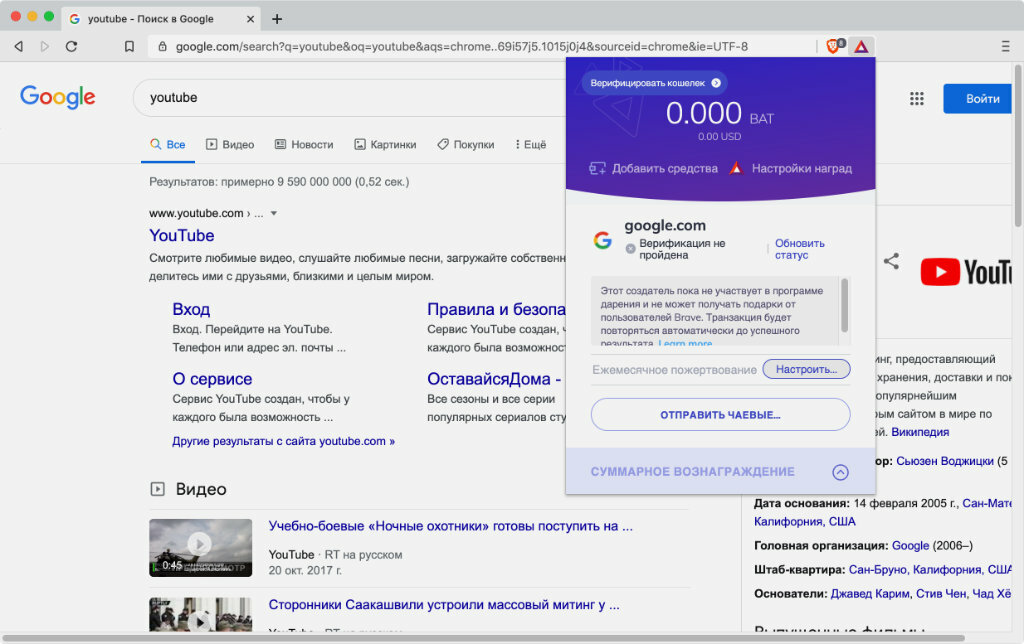Click the Видео section play icon

point(157,489)
